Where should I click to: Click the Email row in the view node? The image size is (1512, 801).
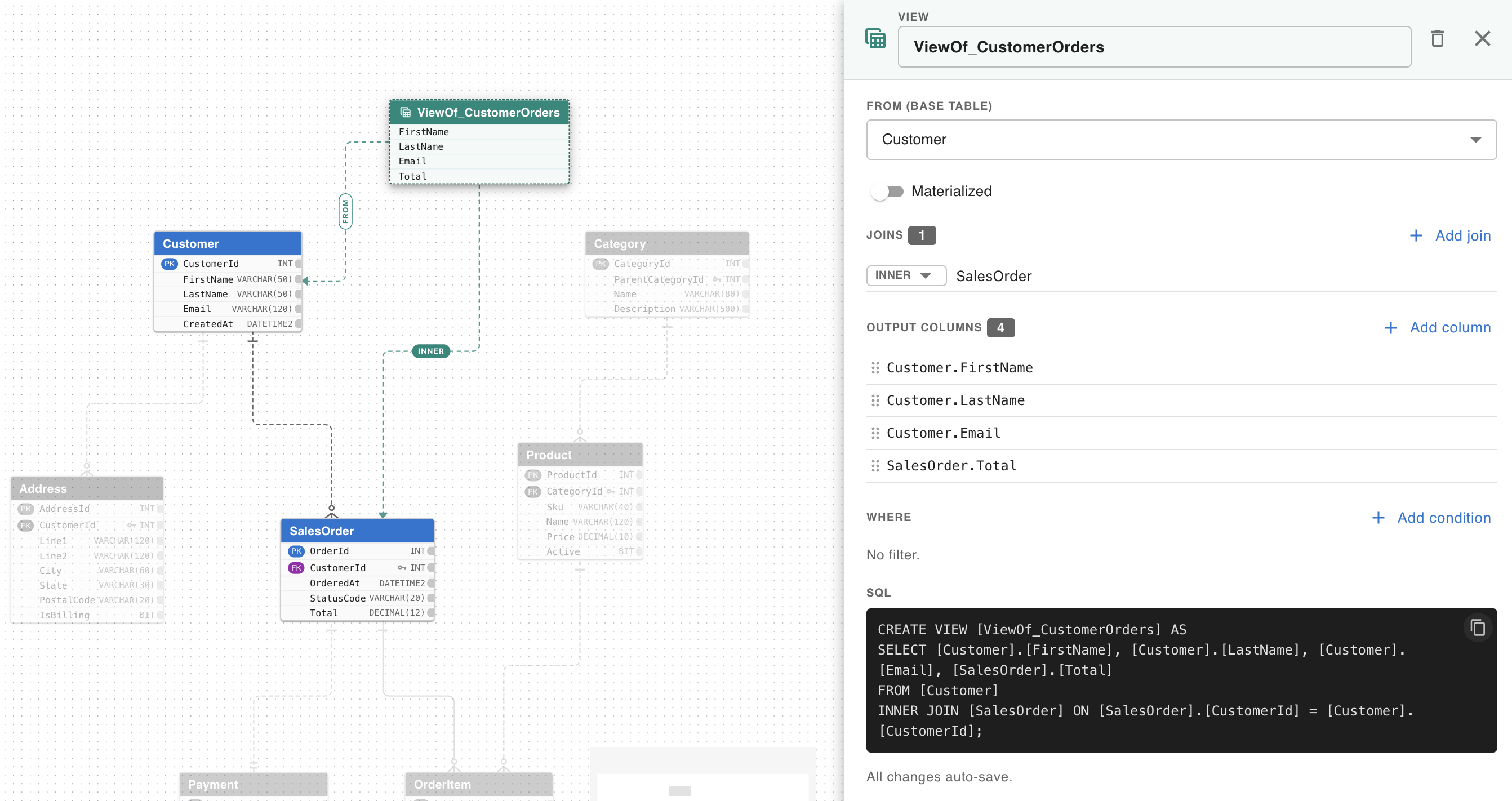479,161
